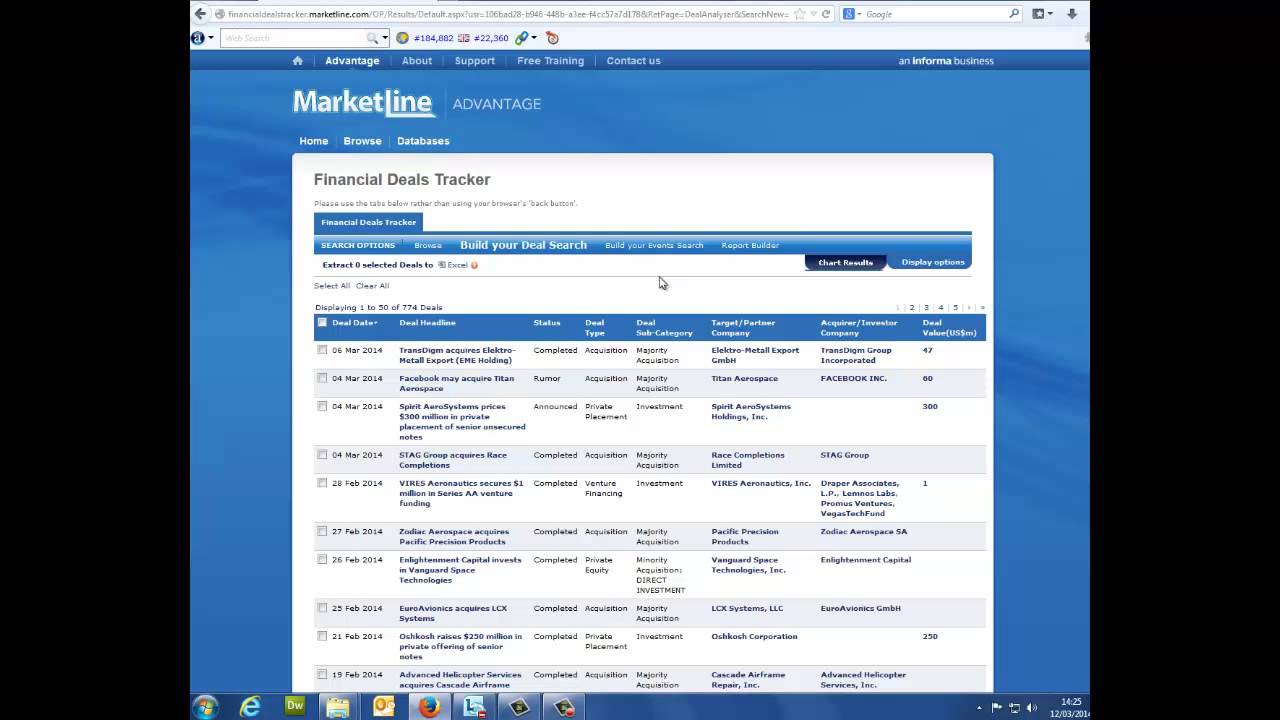Click the toolbar link chain icon
The width and height of the screenshot is (1280, 720).
pyautogui.click(x=521, y=38)
